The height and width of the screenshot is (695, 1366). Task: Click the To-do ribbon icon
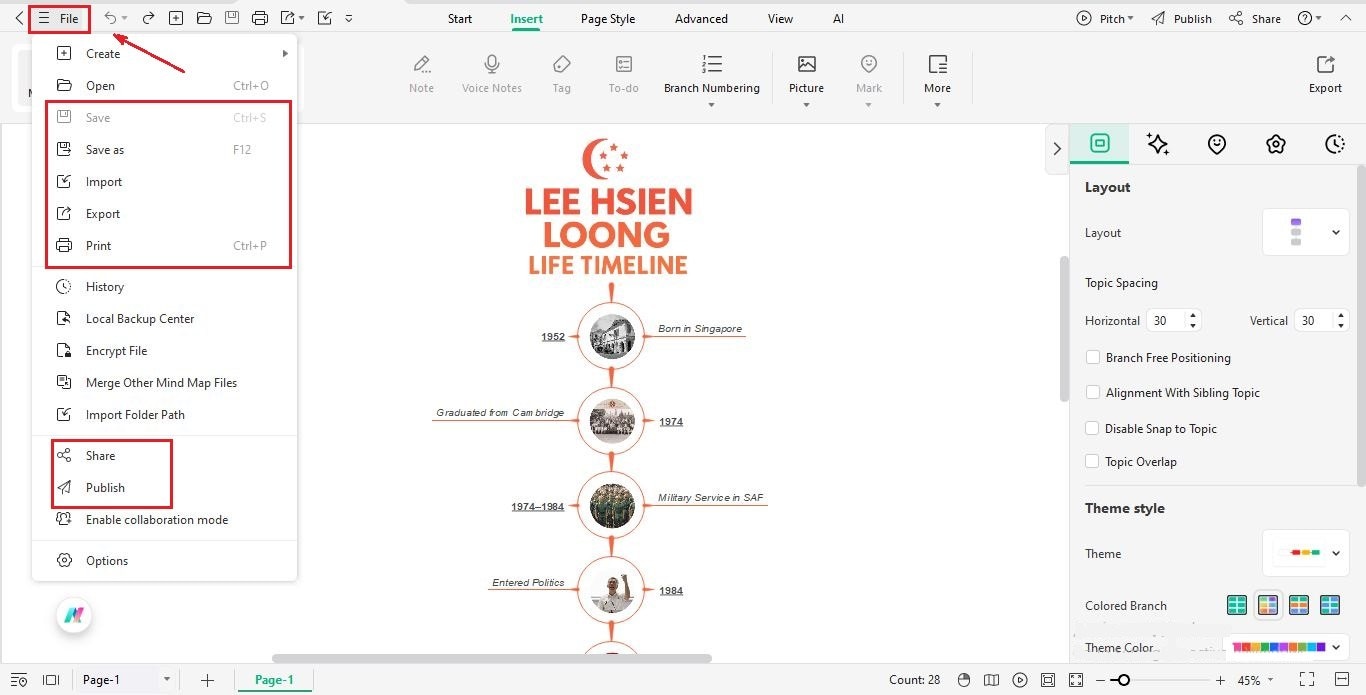[624, 75]
